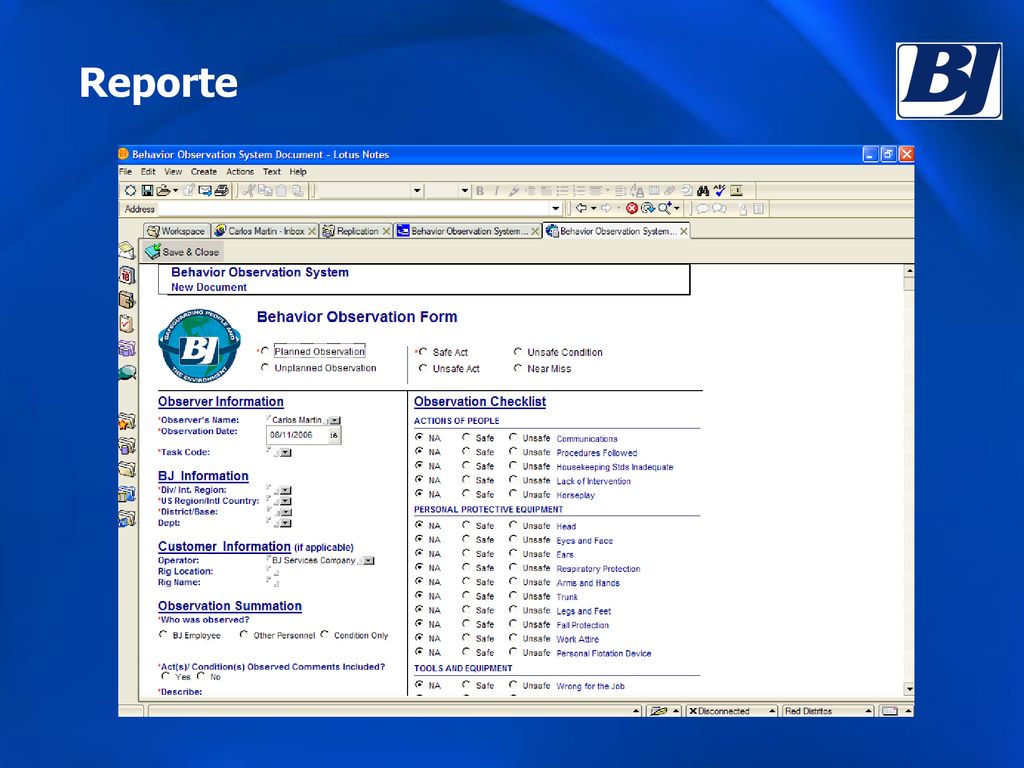This screenshot has height=768, width=1024.
Task: Click the bulleted list toolbar icon
Action: coord(562,191)
